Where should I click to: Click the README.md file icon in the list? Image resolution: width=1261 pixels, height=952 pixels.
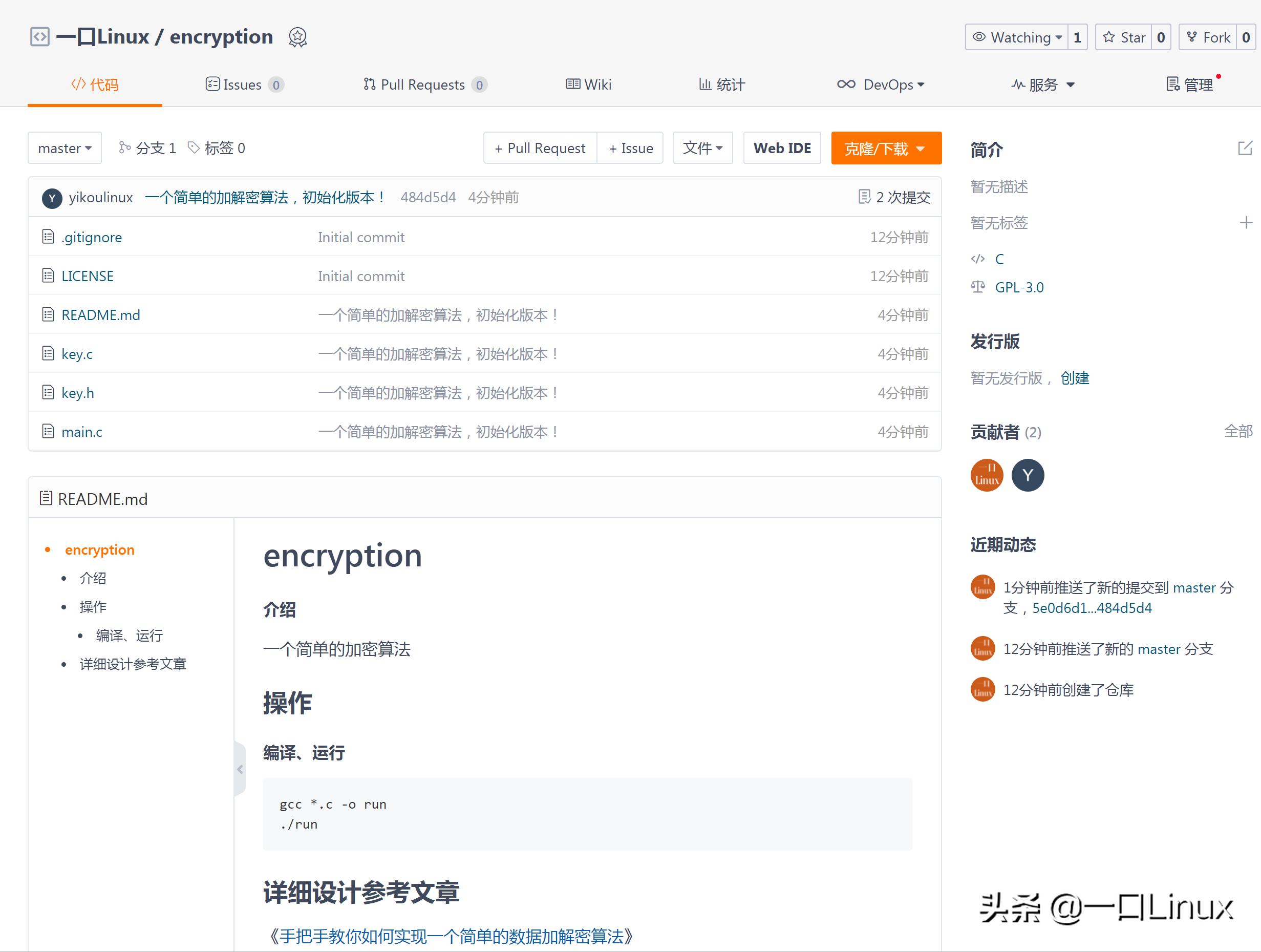(48, 314)
